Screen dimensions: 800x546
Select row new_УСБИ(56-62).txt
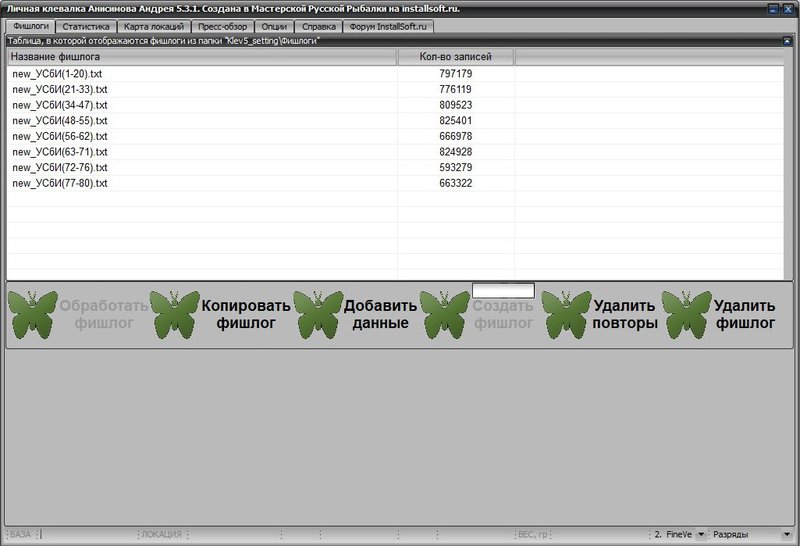pyautogui.click(x=395, y=136)
